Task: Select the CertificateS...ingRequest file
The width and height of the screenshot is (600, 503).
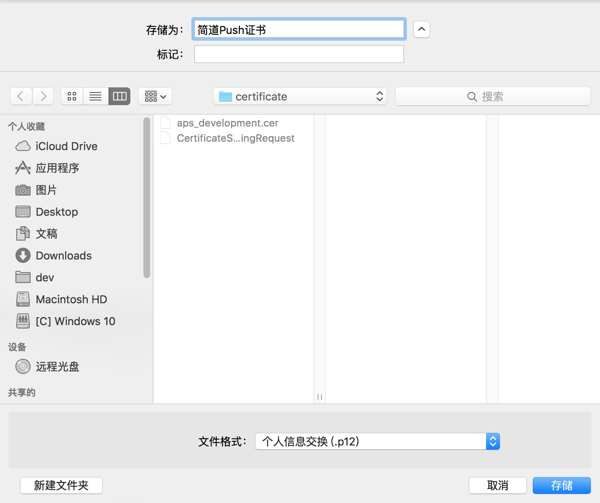Action: click(227, 138)
